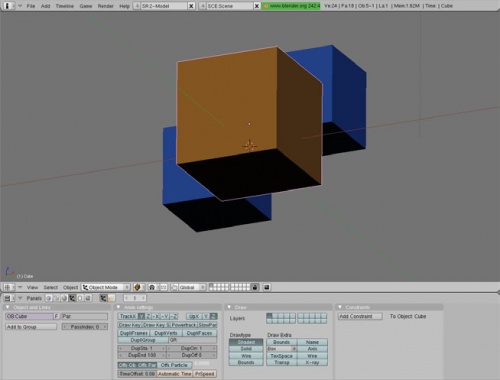Enable X-ray in Draw Extra

click(312, 363)
